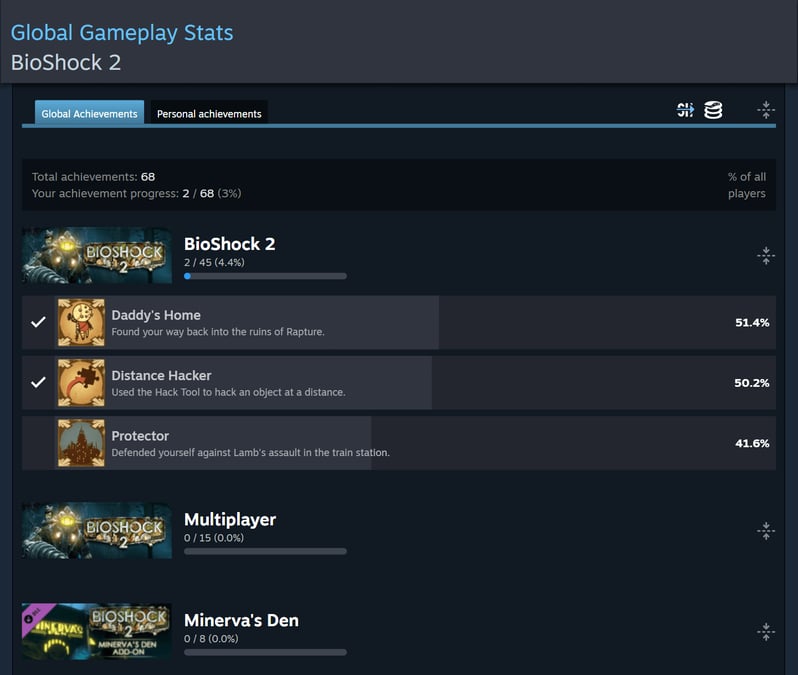Collapse all sections using top collapse icon
This screenshot has height=675, width=798.
click(766, 110)
